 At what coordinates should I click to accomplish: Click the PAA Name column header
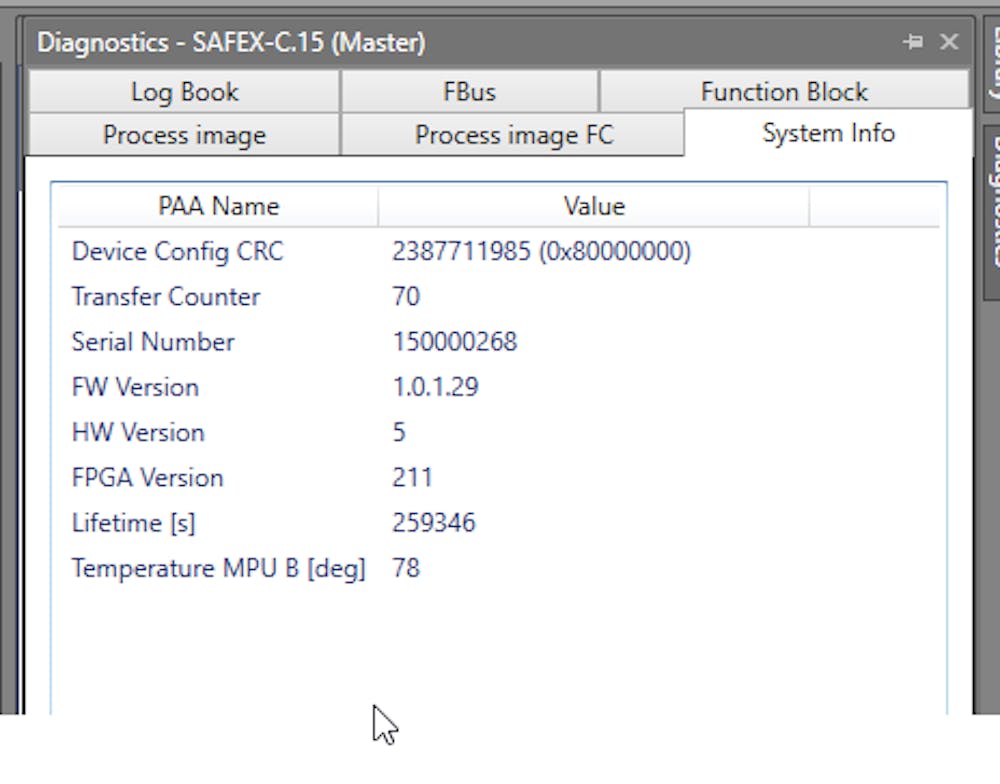tap(217, 206)
